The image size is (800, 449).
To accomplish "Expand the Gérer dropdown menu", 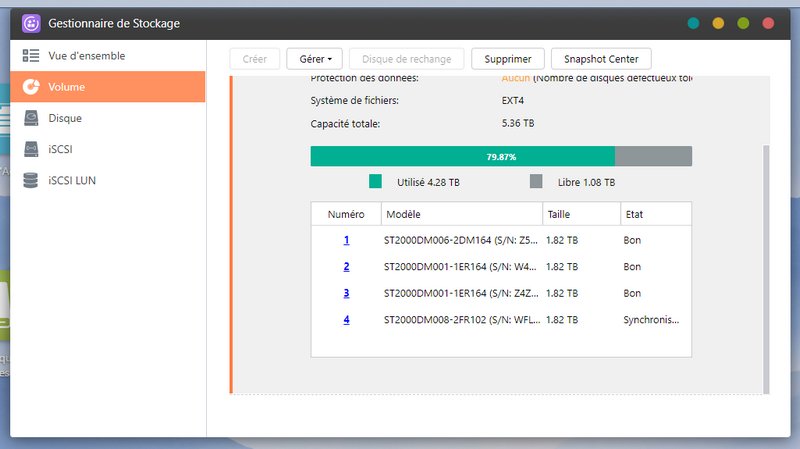I will [x=314, y=59].
